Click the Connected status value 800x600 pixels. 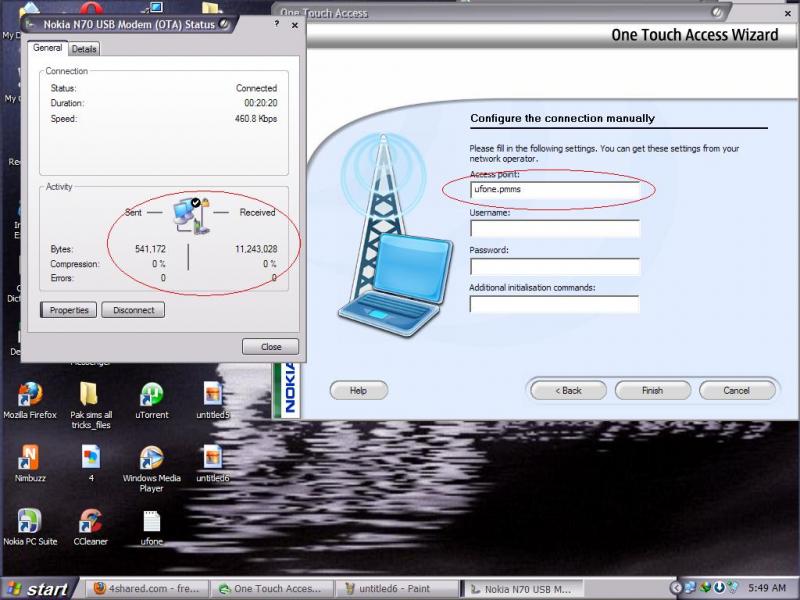(x=256, y=88)
